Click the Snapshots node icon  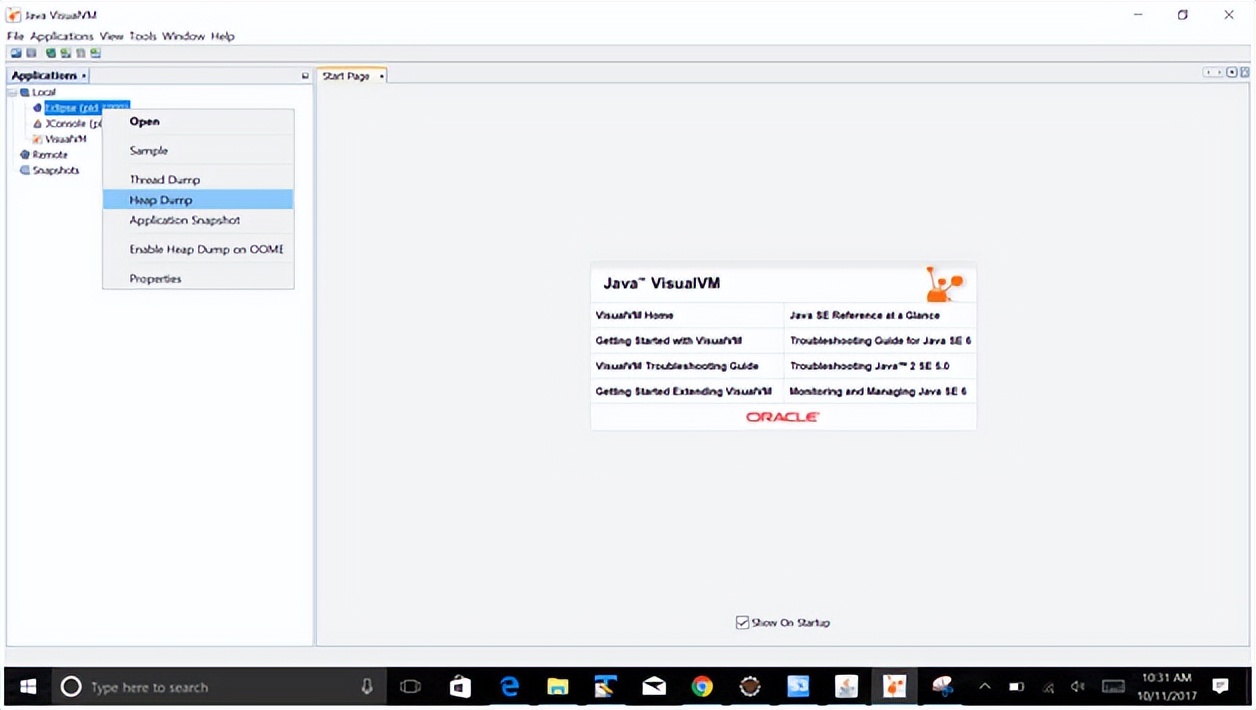[25, 170]
